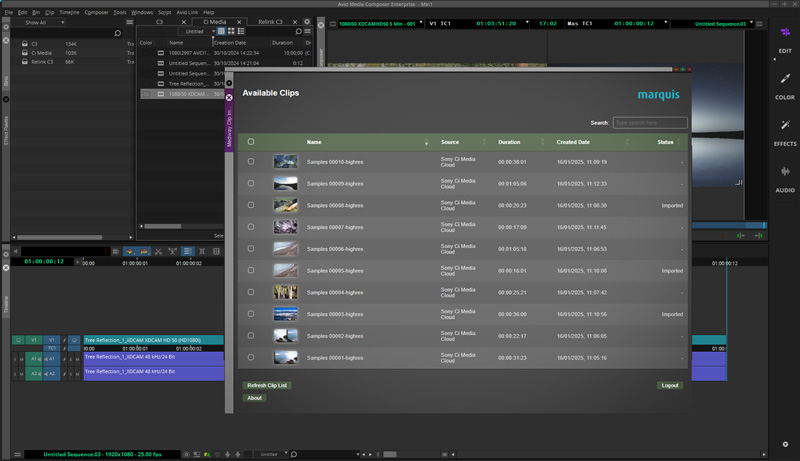Switch the Ci Media bin to frame view
This screenshot has height=461, width=800.
(231, 32)
